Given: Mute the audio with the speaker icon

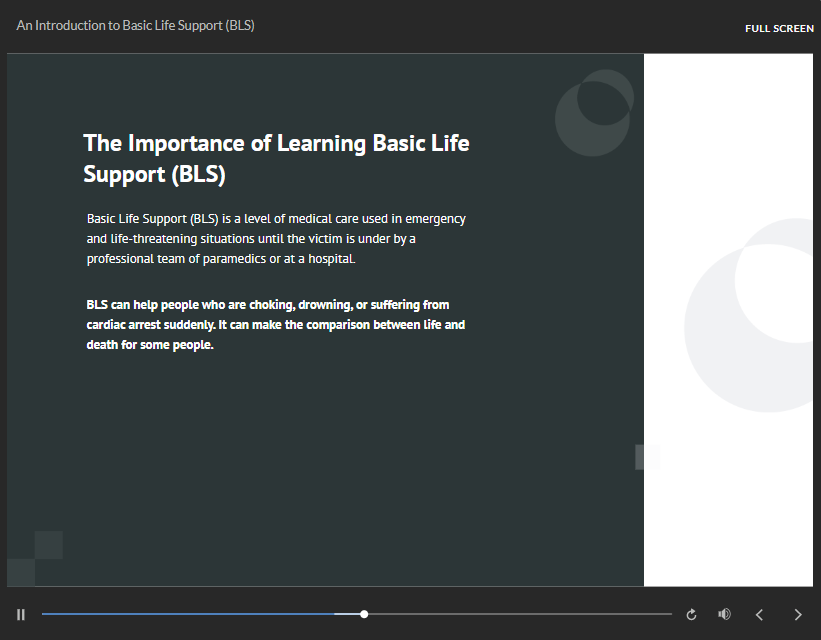Looking at the screenshot, I should click(x=725, y=614).
